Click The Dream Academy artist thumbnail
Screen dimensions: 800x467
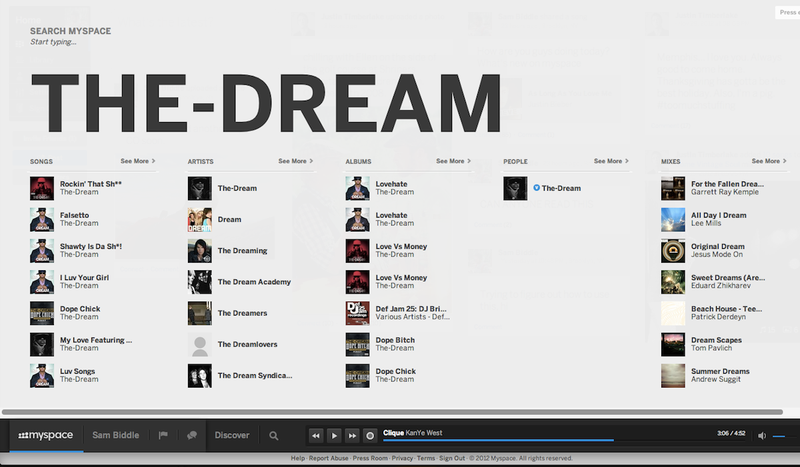(x=199, y=282)
